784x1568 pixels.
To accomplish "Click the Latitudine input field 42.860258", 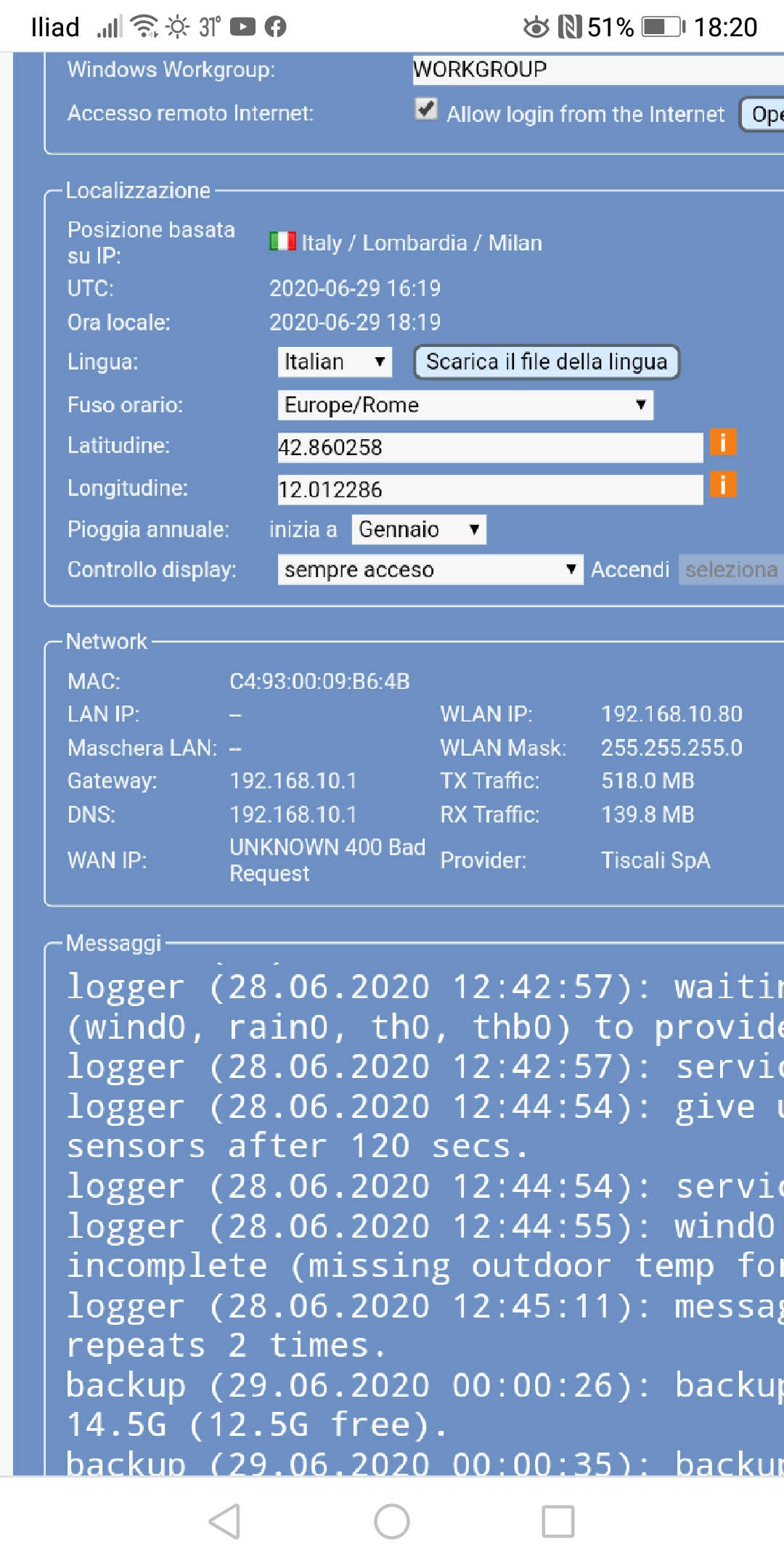I will [490, 447].
